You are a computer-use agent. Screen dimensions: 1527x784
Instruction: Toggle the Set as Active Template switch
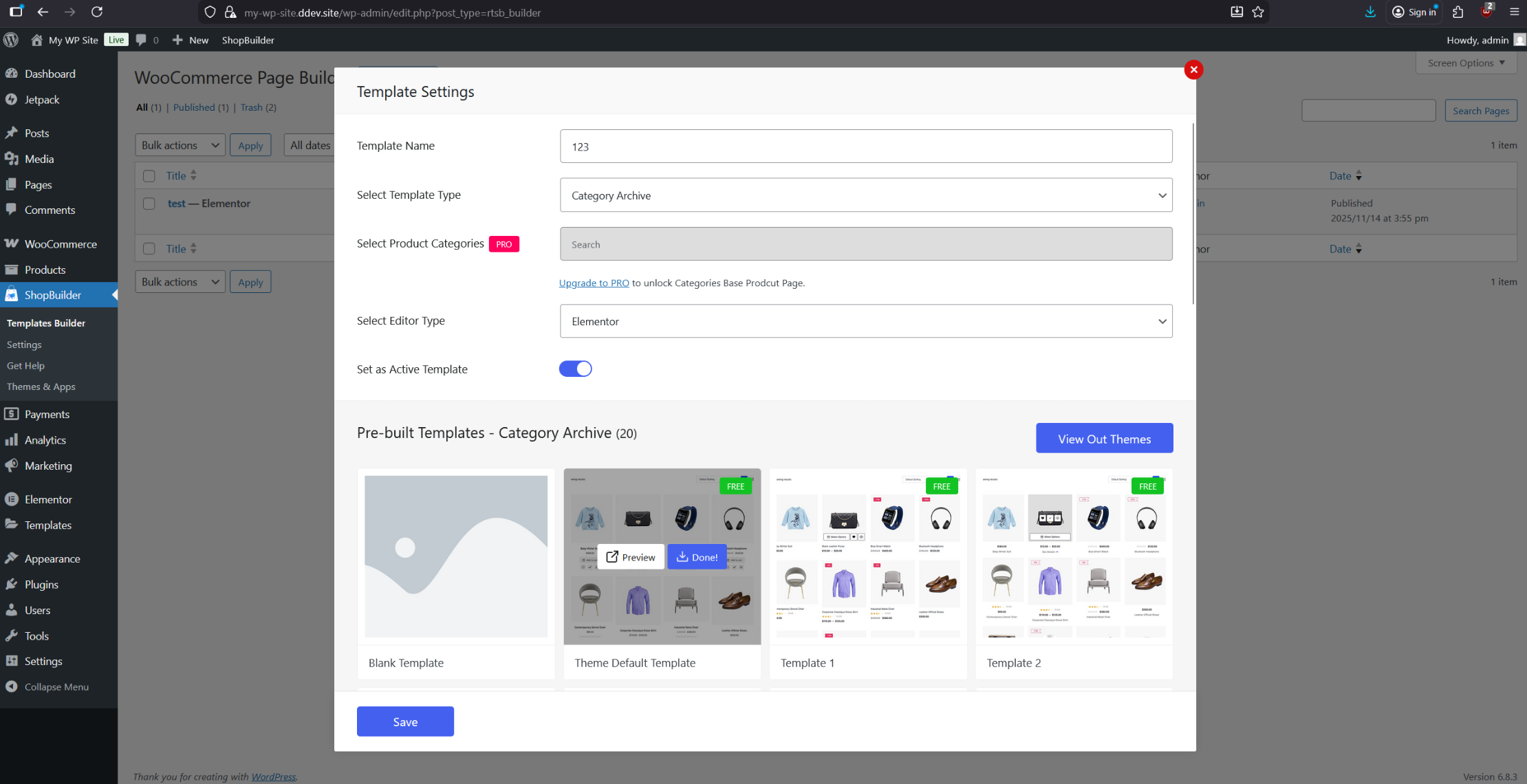575,369
